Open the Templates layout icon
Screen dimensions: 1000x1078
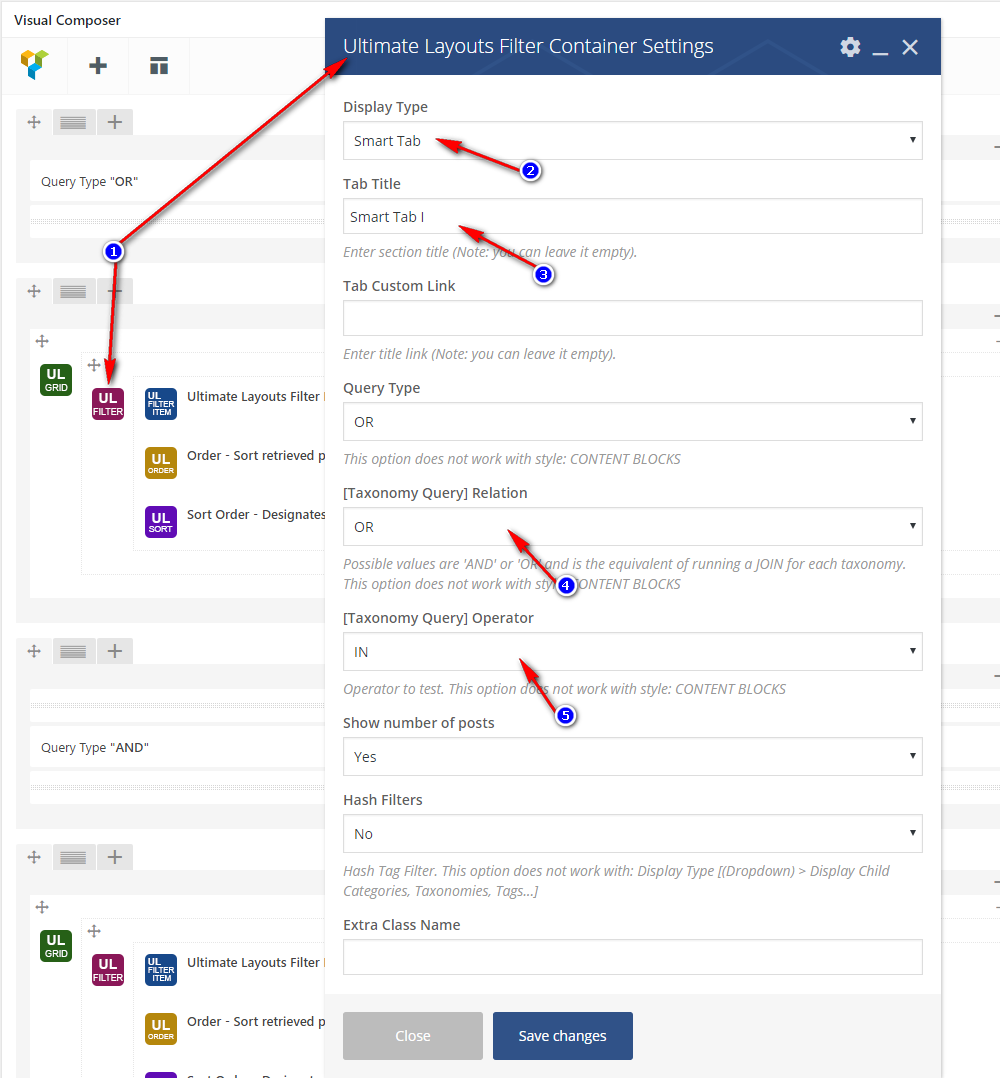click(x=159, y=66)
